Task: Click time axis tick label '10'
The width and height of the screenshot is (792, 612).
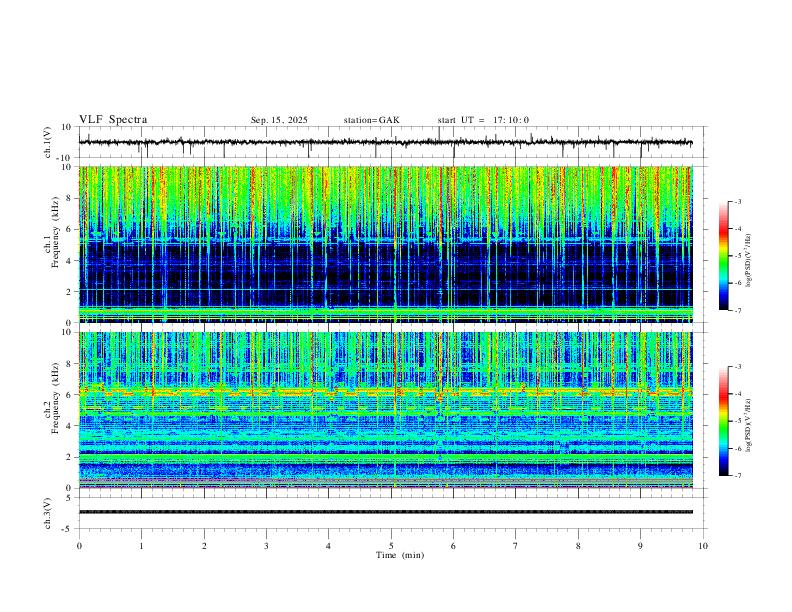Action: tap(703, 546)
